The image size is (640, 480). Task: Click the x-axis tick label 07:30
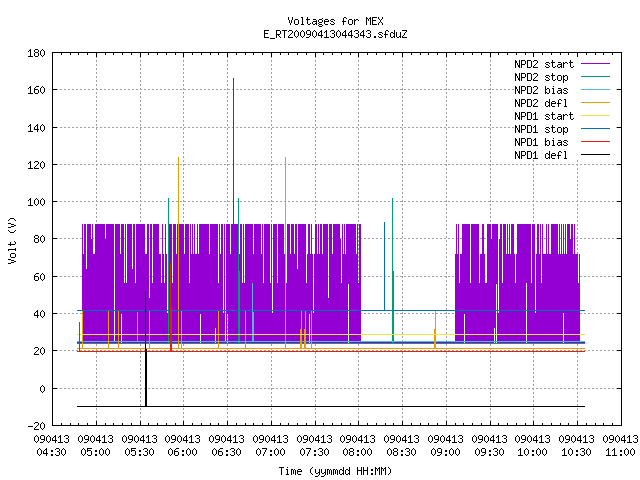[x=314, y=452]
